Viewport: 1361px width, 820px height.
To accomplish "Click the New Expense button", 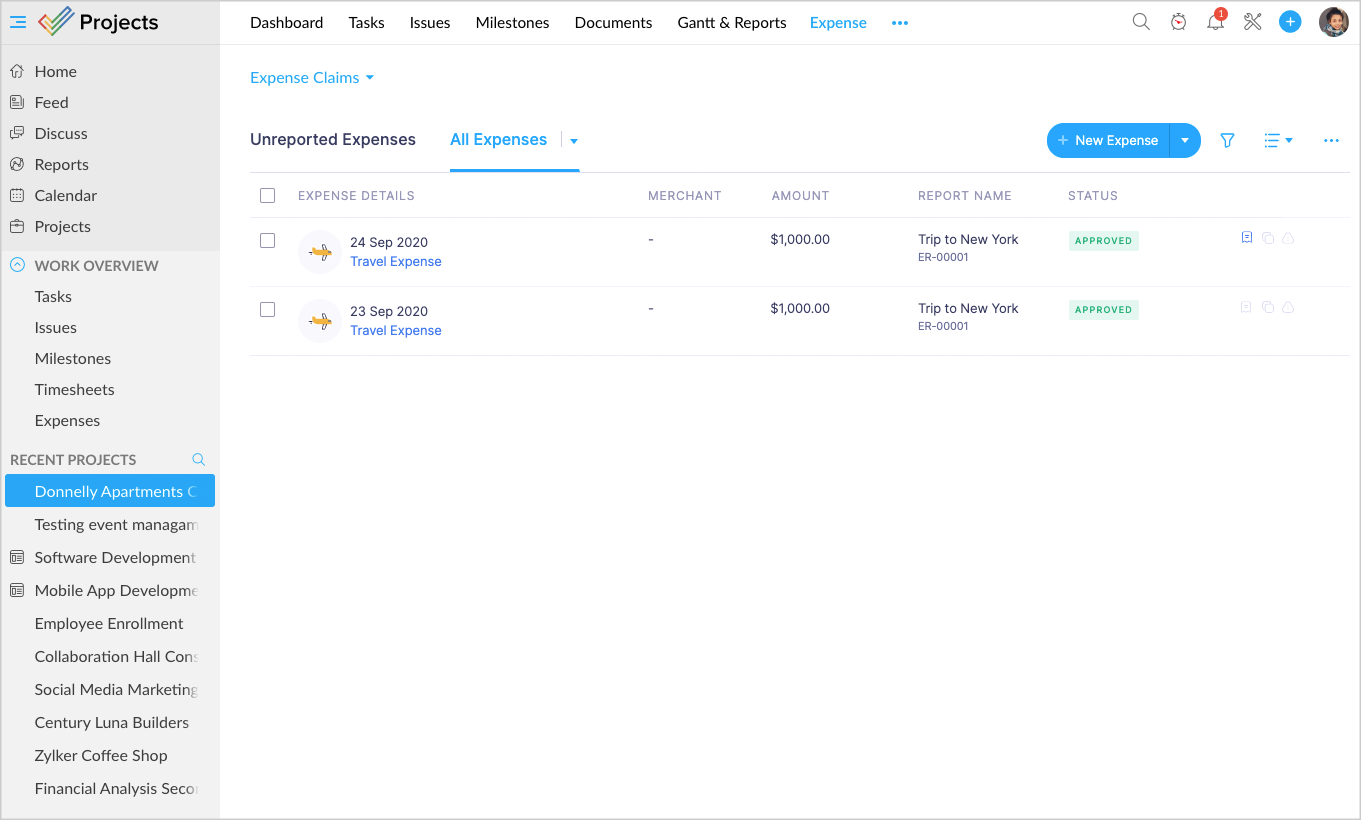I will [1108, 141].
